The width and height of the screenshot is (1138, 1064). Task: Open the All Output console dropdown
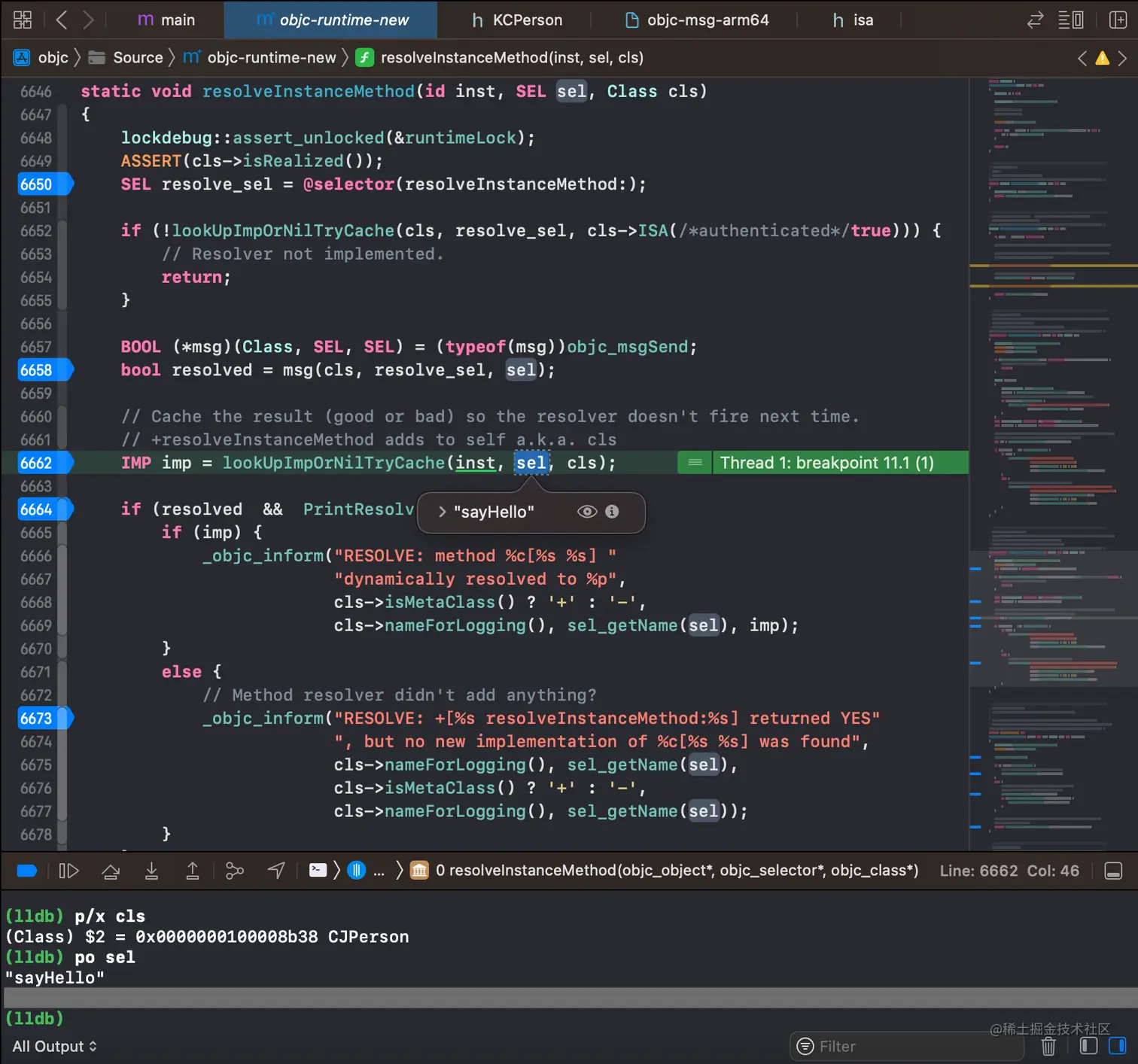point(54,1046)
